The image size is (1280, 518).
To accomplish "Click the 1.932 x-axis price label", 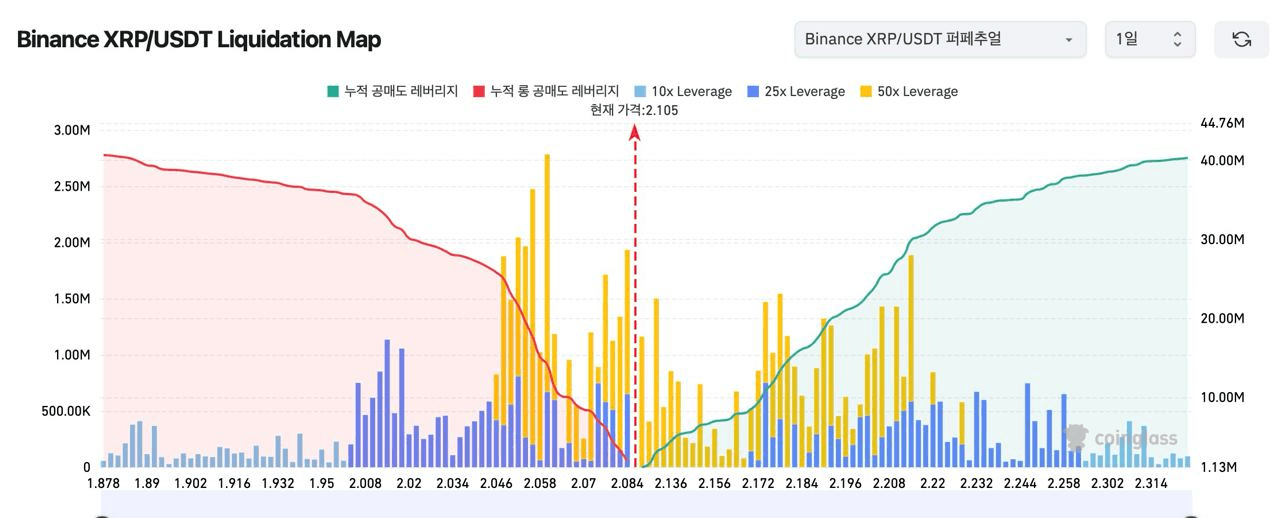I will (x=278, y=484).
